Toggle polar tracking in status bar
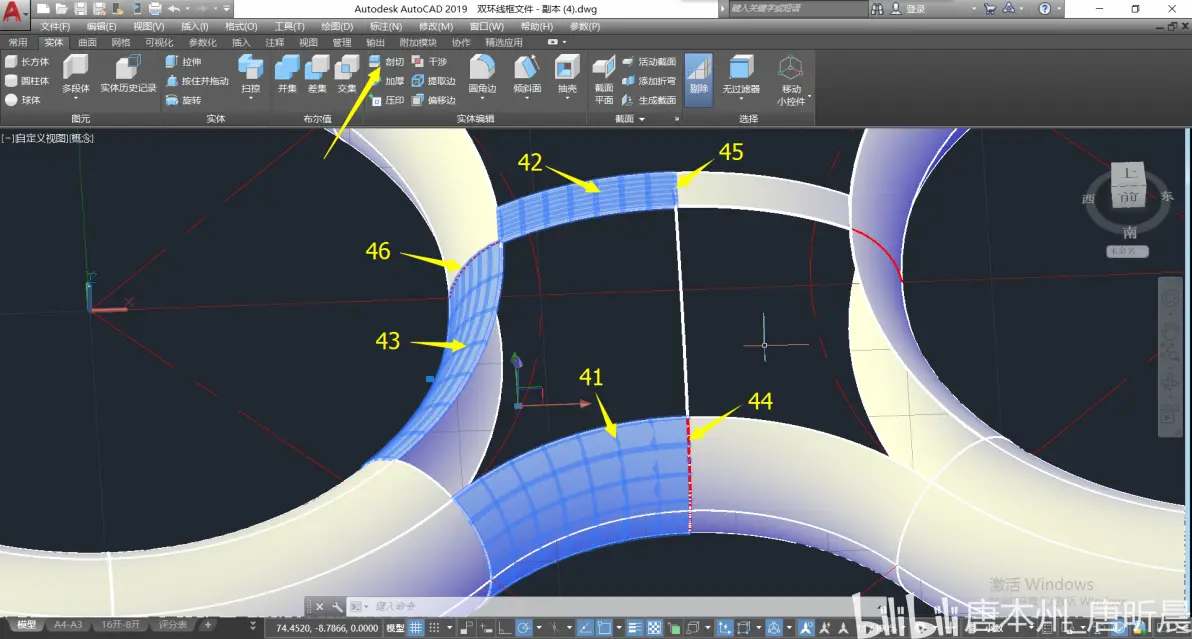Viewport: 1192px width, 639px height. click(523, 628)
